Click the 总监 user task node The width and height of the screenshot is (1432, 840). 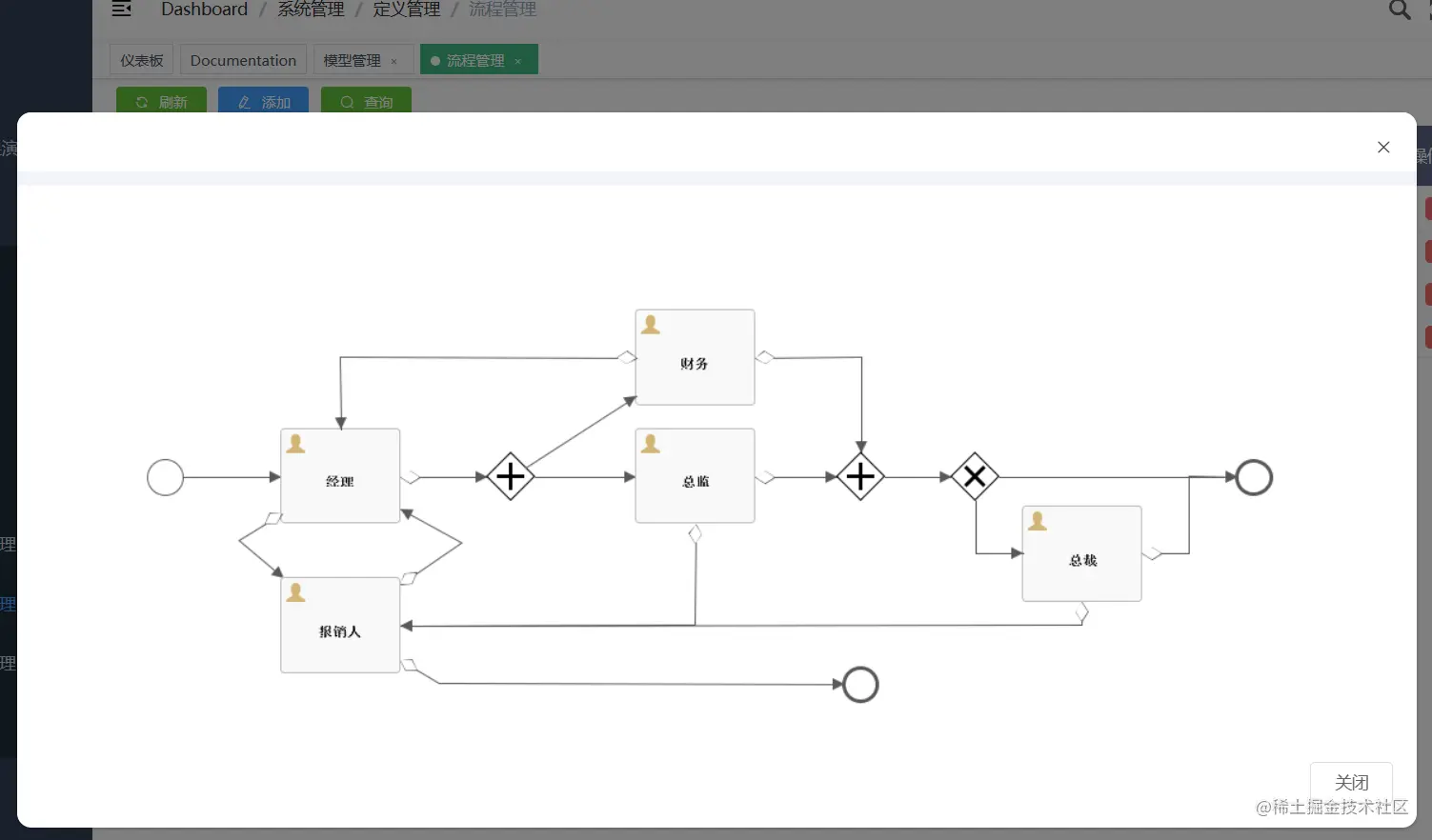point(695,475)
